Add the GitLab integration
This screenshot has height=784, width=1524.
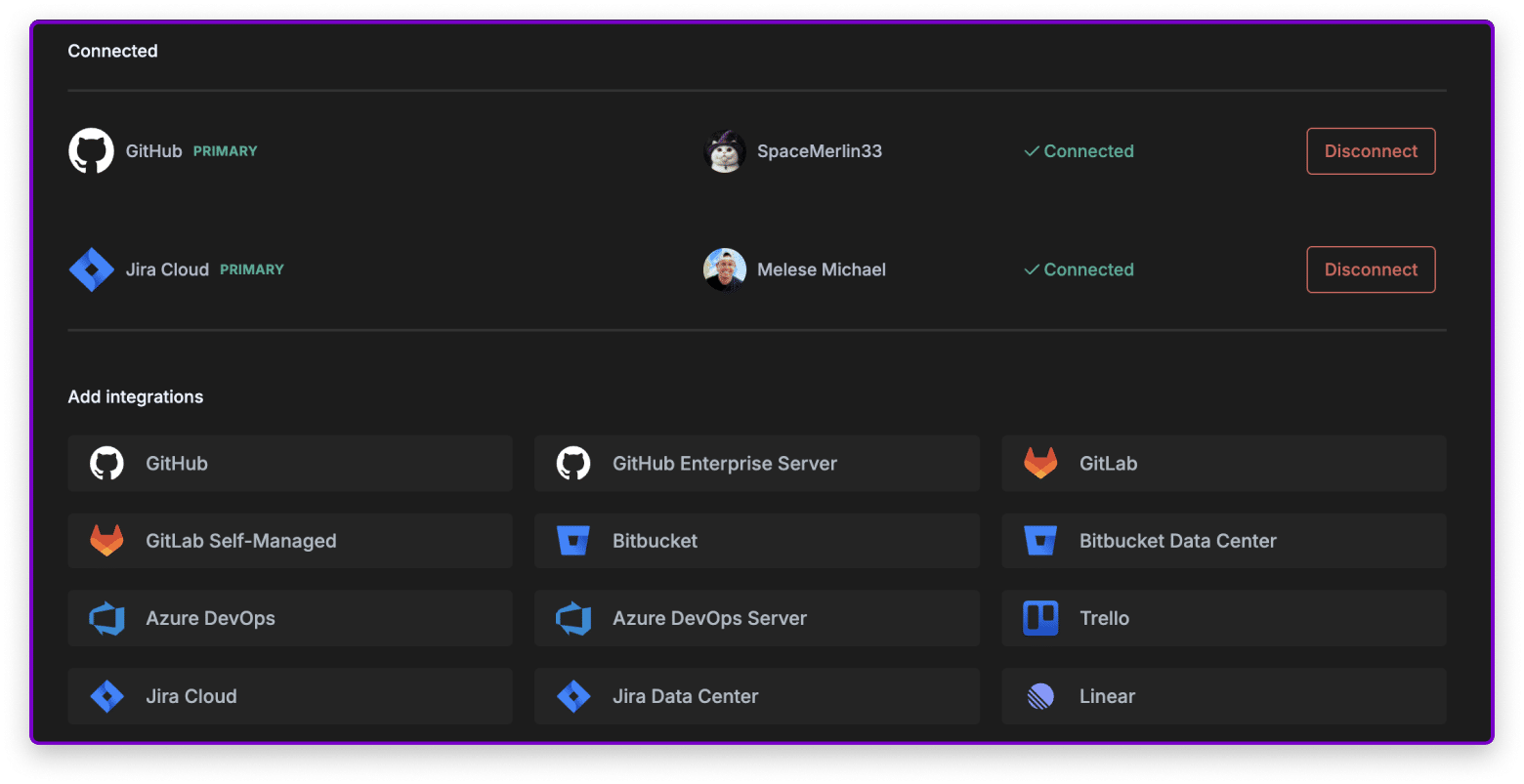tap(1224, 463)
